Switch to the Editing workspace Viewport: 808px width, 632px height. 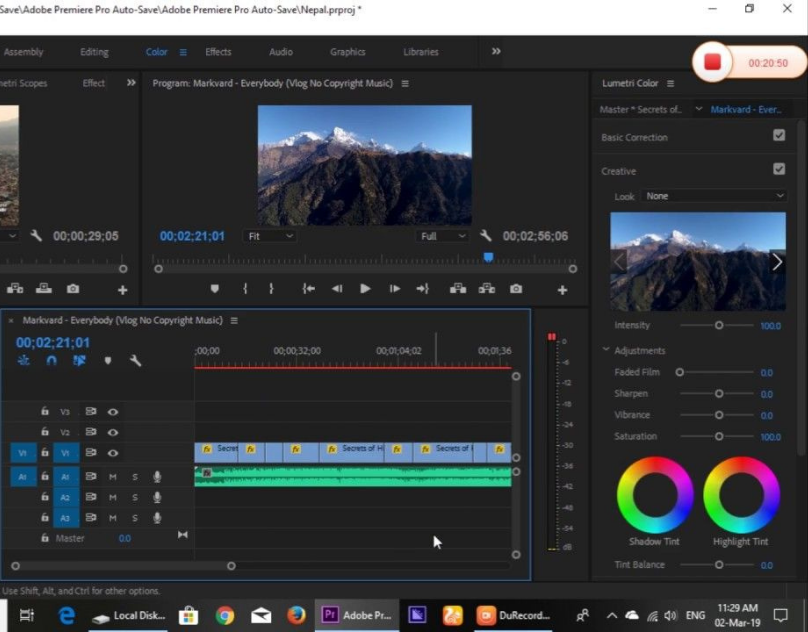(x=94, y=52)
